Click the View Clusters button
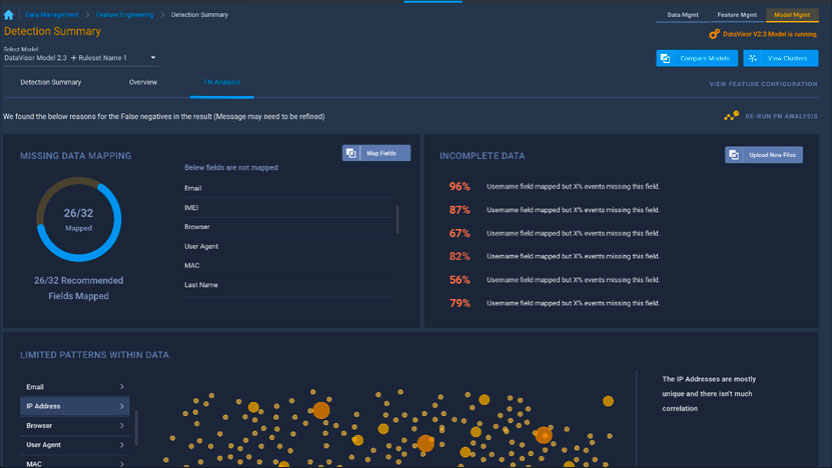The image size is (832, 468). 781,58
